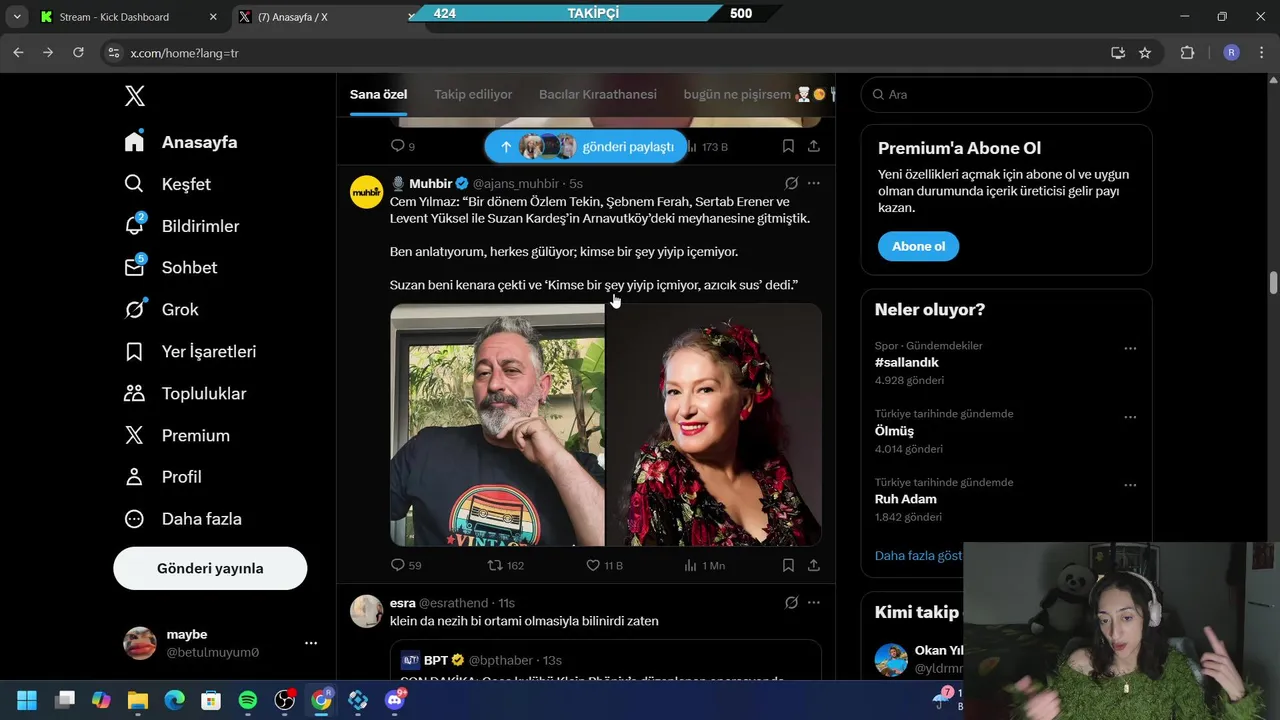Click the Ara search field

pos(1006,94)
